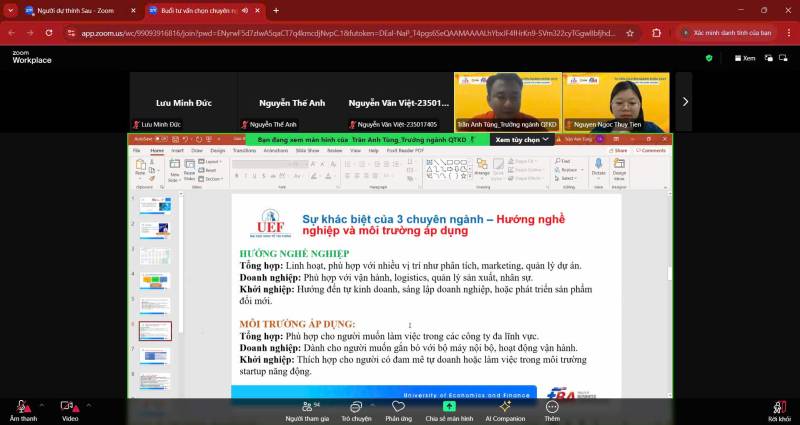Turn on camera with Video button

pos(69,409)
